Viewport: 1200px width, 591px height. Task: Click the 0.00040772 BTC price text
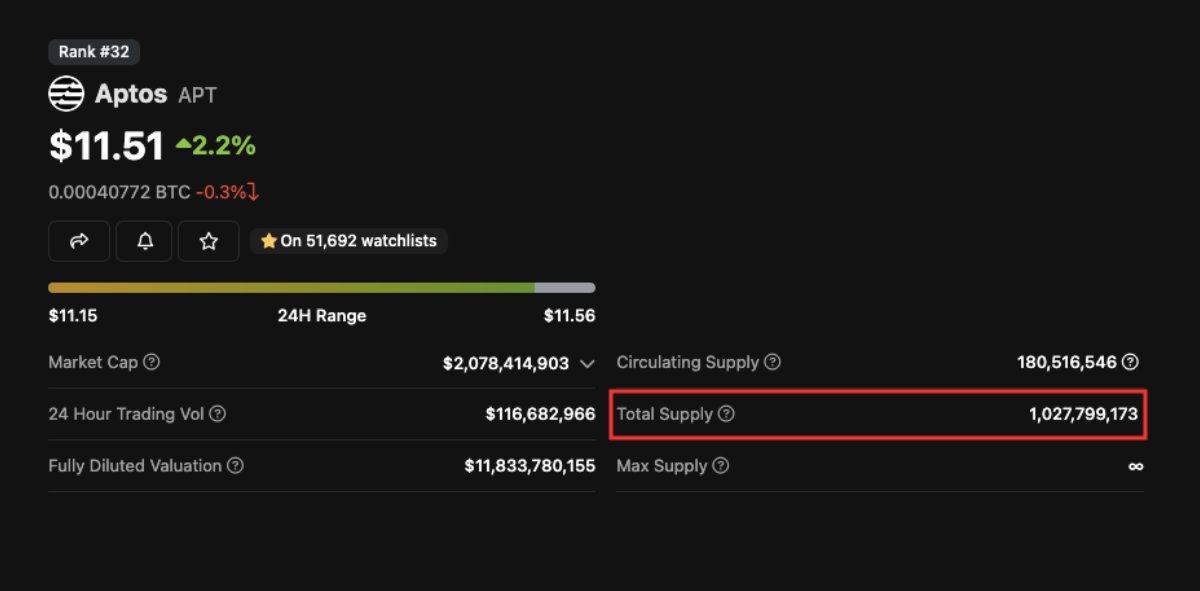point(119,192)
